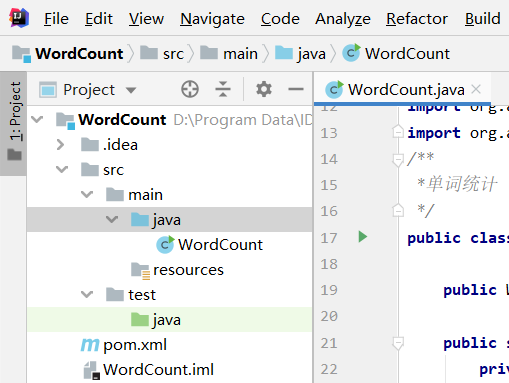Collapse the java folder under main
The image size is (509, 383).
112,220
